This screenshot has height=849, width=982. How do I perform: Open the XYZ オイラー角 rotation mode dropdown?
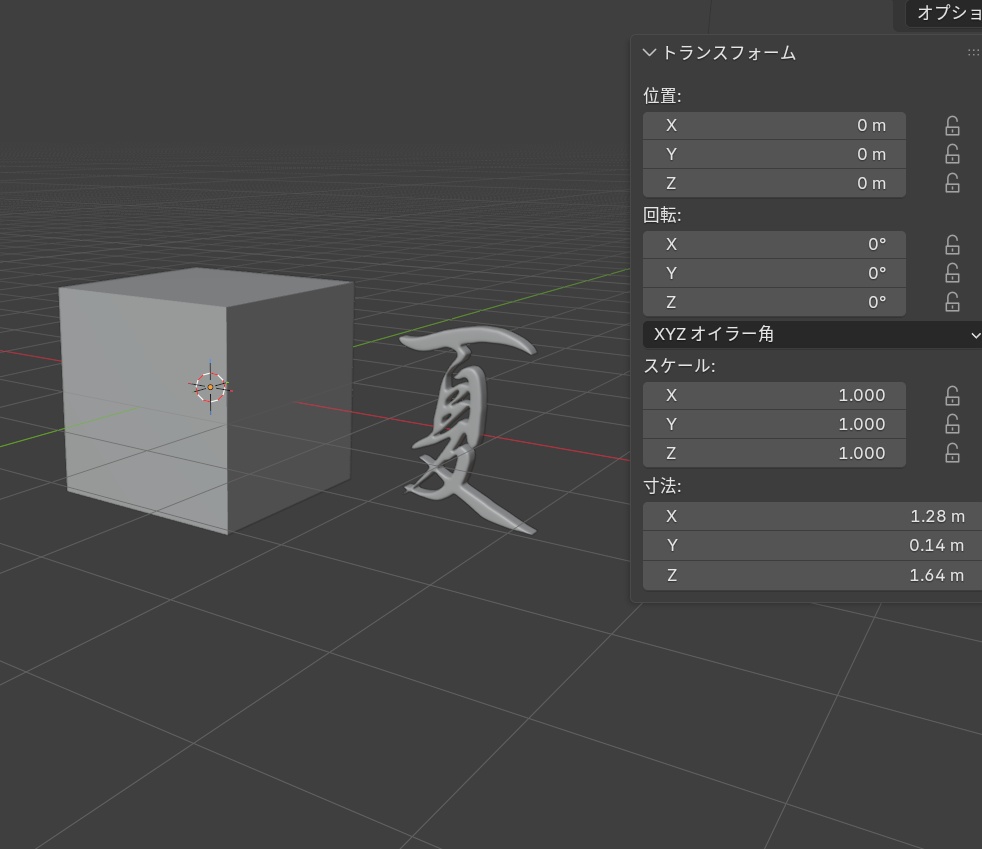(812, 334)
